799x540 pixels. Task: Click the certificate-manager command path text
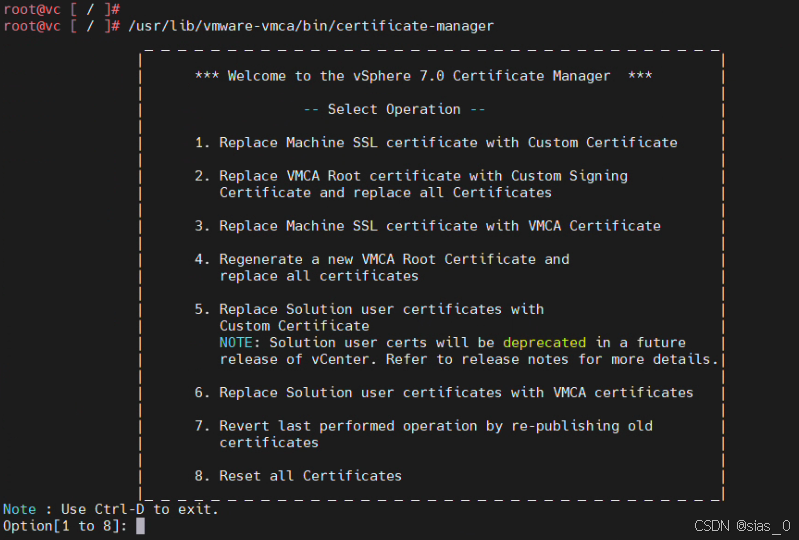pyautogui.click(x=311, y=26)
